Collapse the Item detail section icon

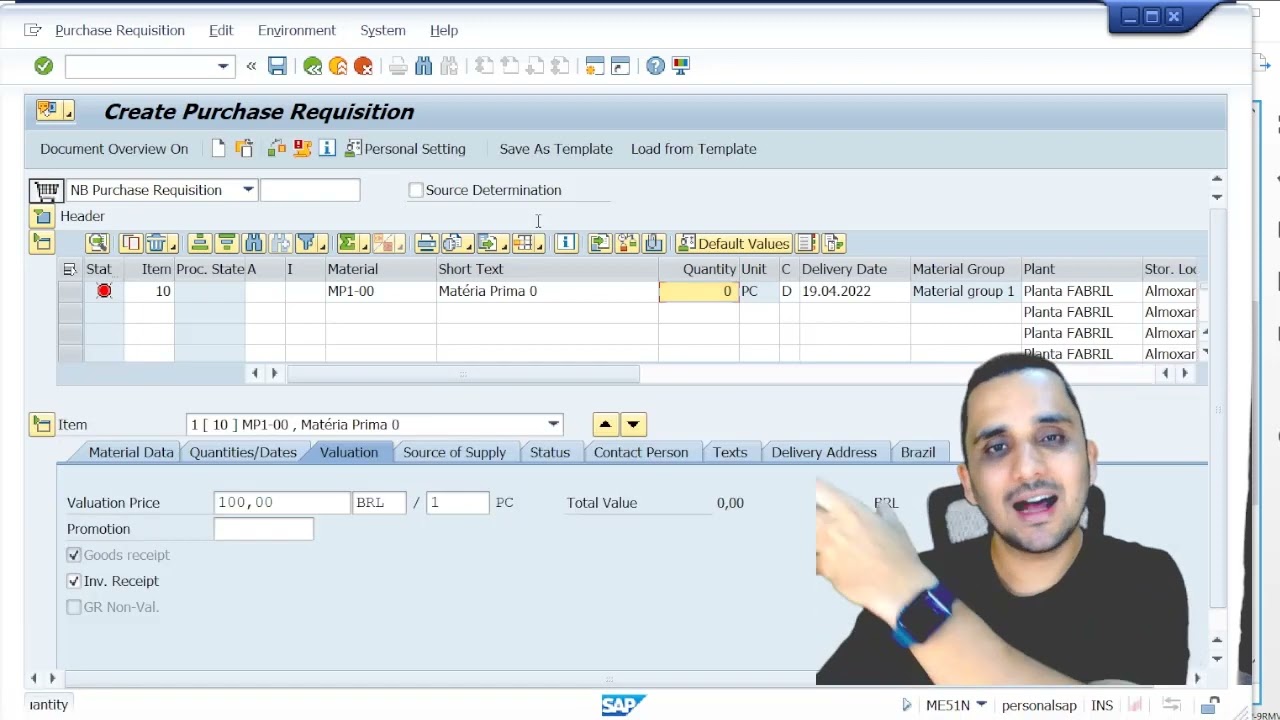41,425
